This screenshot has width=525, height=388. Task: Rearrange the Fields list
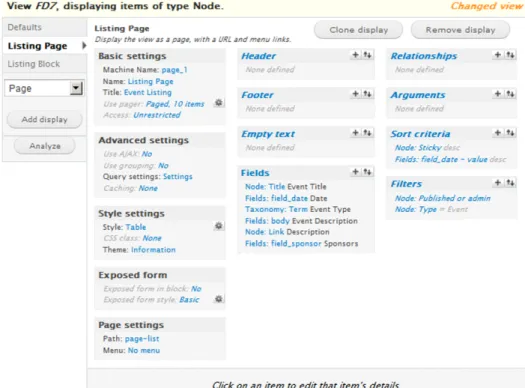pyautogui.click(x=367, y=172)
